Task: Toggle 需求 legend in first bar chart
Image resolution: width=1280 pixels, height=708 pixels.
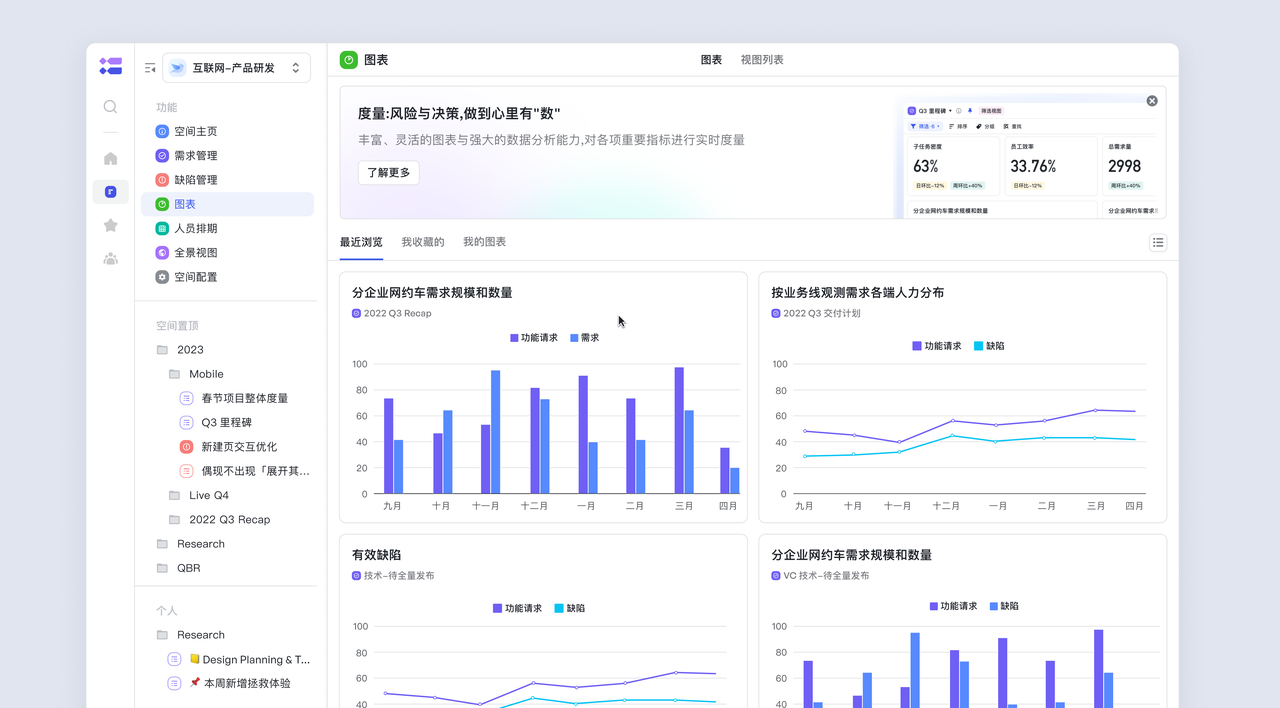Action: [x=584, y=338]
